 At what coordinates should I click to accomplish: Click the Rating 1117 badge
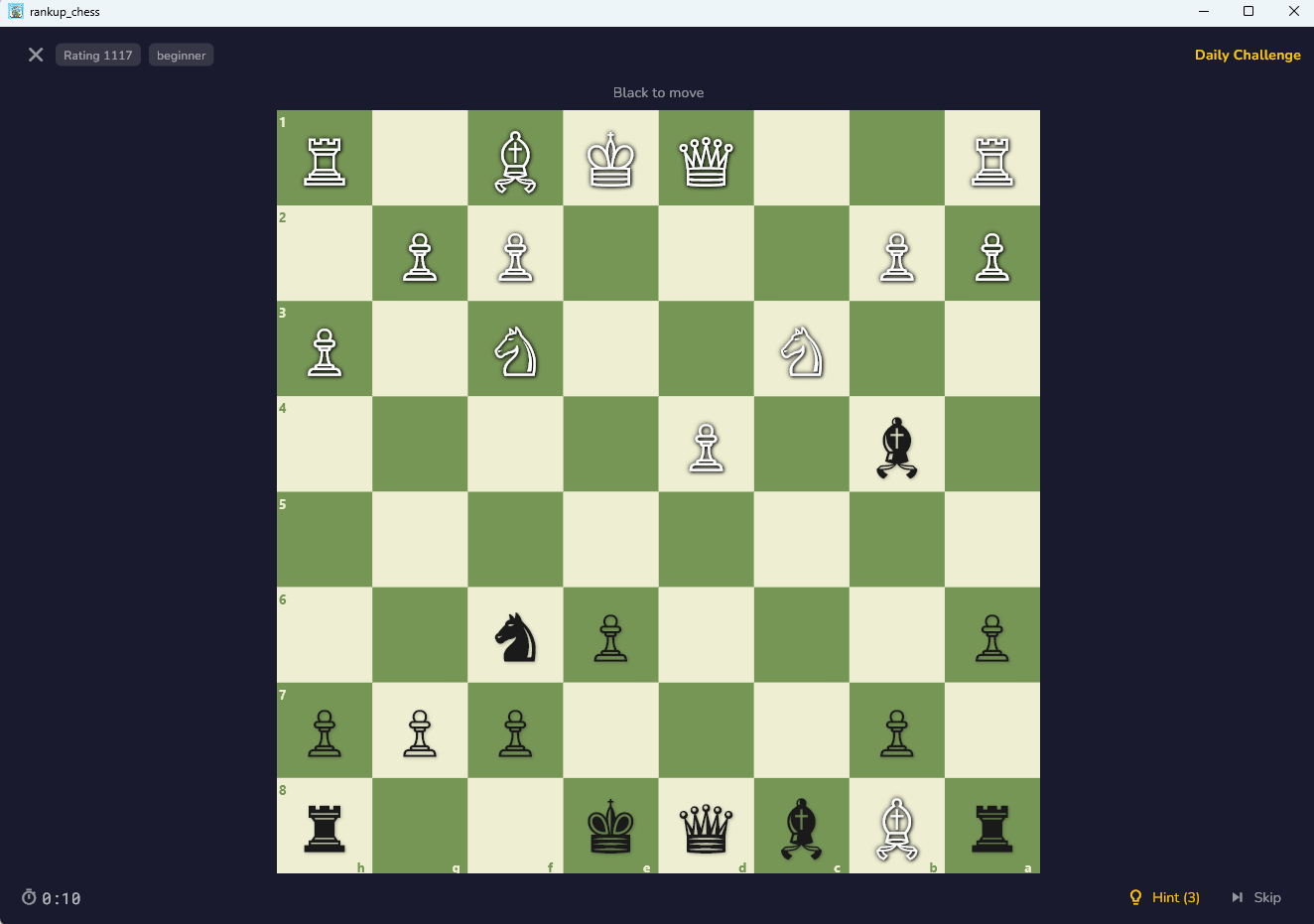pos(97,55)
